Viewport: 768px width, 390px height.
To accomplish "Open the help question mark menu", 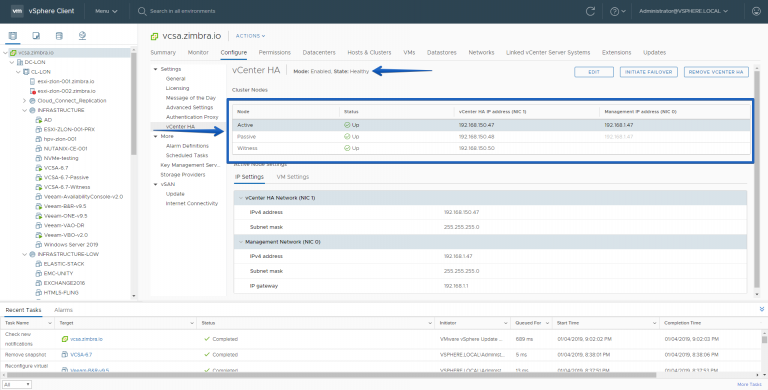I will pos(617,11).
